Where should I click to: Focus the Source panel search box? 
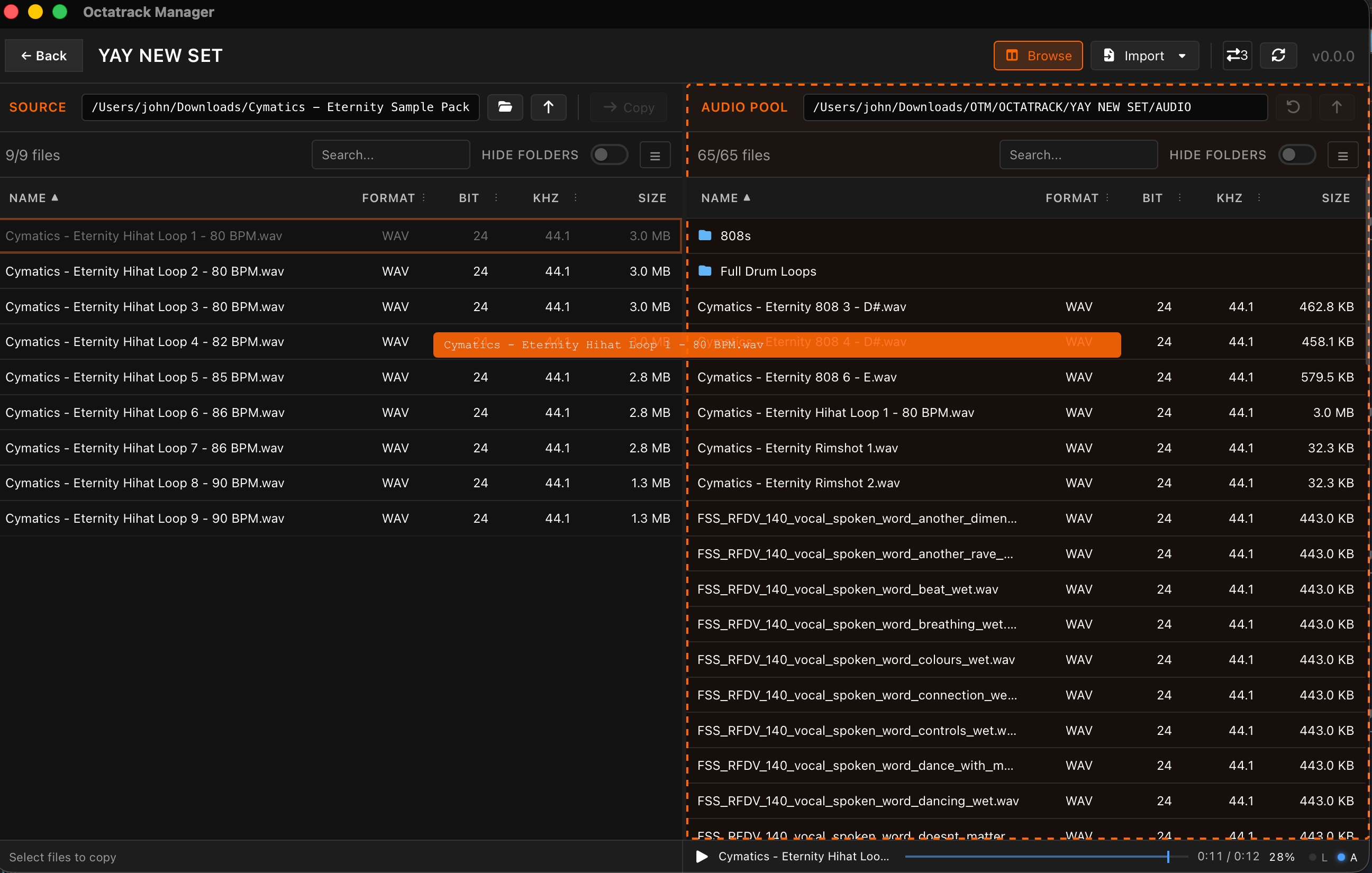click(391, 155)
